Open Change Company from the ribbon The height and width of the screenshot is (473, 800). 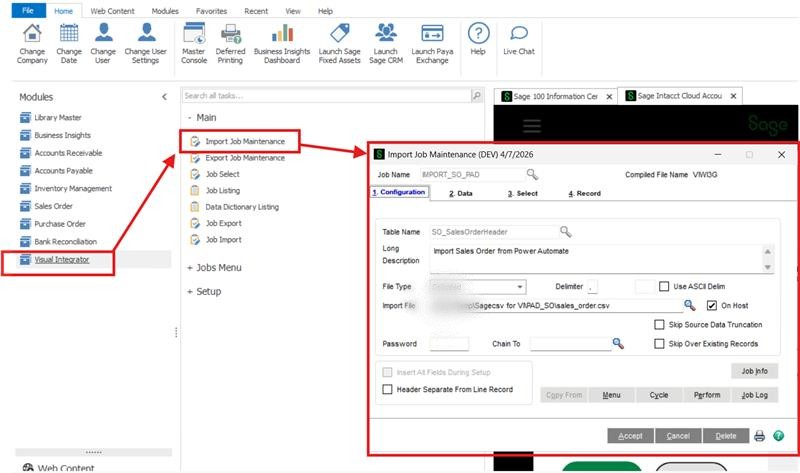coord(32,43)
